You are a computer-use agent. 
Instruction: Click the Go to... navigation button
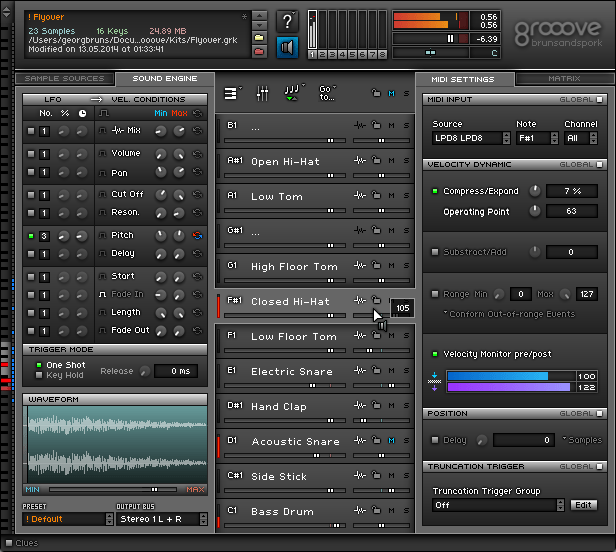click(x=327, y=93)
